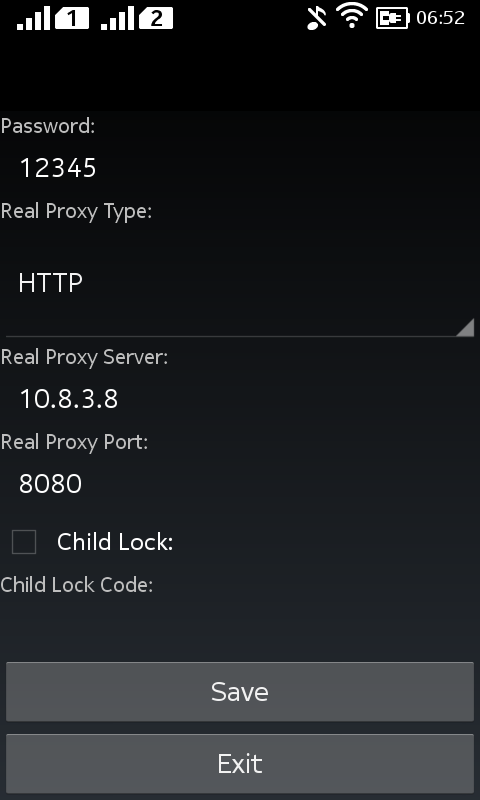
Task: Tap the Wi-Fi icon in status bar
Action: click(x=352, y=15)
